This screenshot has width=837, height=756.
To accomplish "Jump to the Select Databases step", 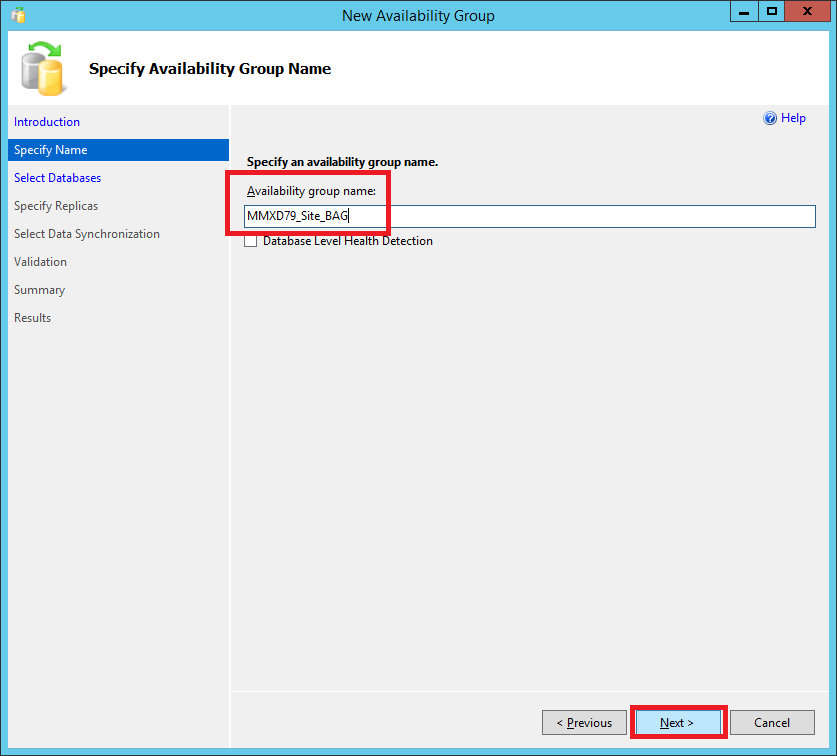I will (x=58, y=178).
